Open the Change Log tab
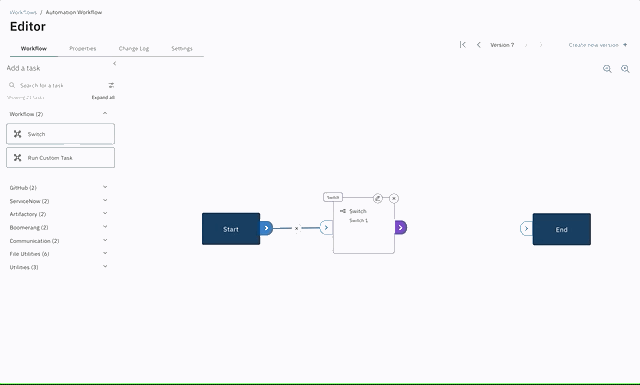The image size is (640, 385). tap(134, 48)
